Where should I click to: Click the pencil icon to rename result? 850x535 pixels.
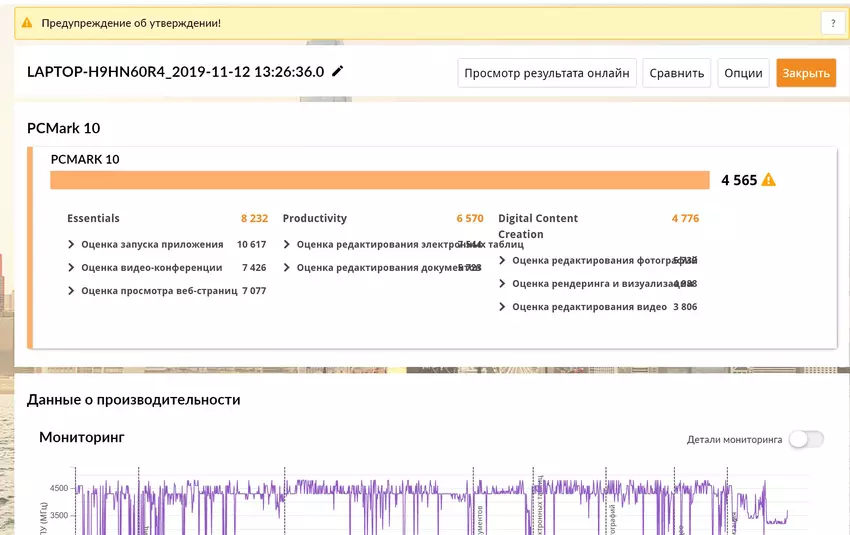[x=338, y=72]
